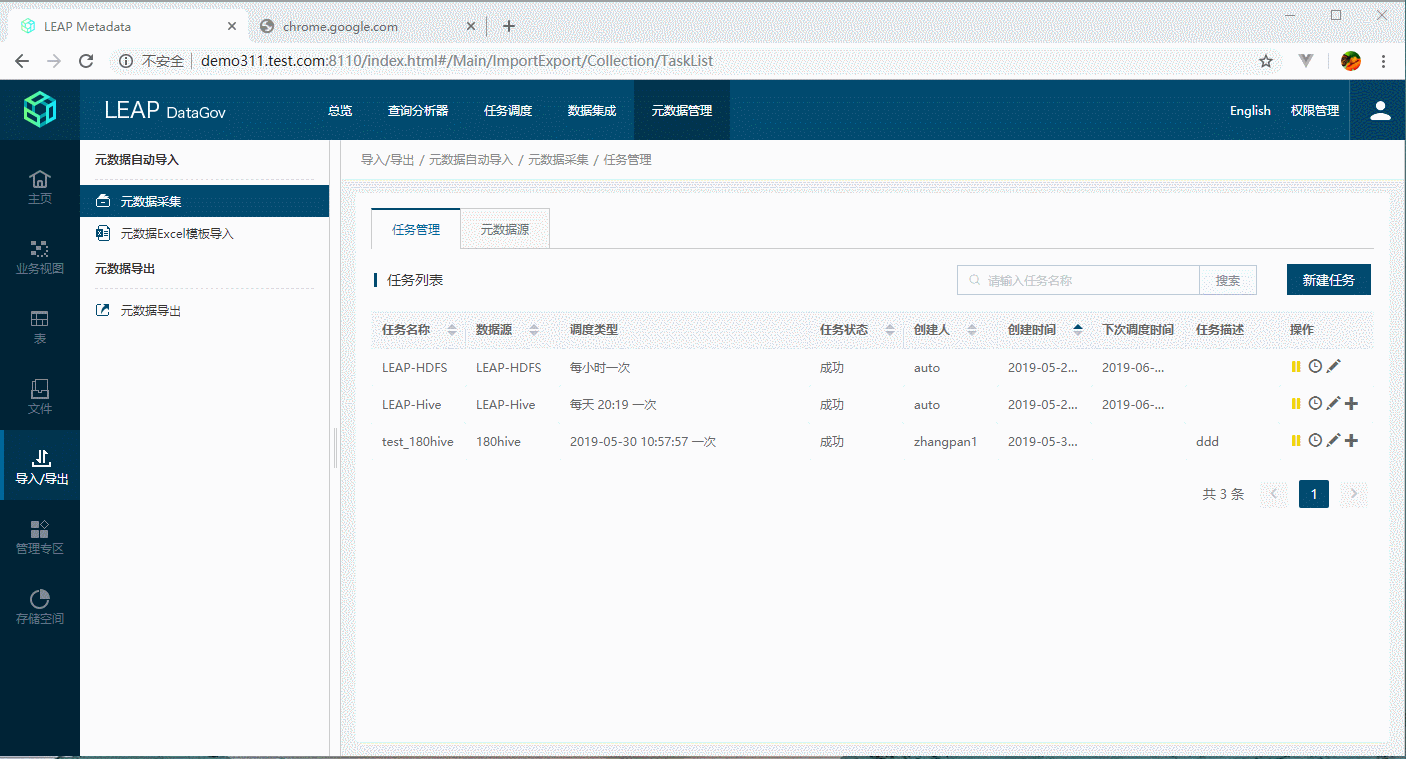Click the zhangpan1 creator cell
This screenshot has width=1406, height=759.
[945, 441]
